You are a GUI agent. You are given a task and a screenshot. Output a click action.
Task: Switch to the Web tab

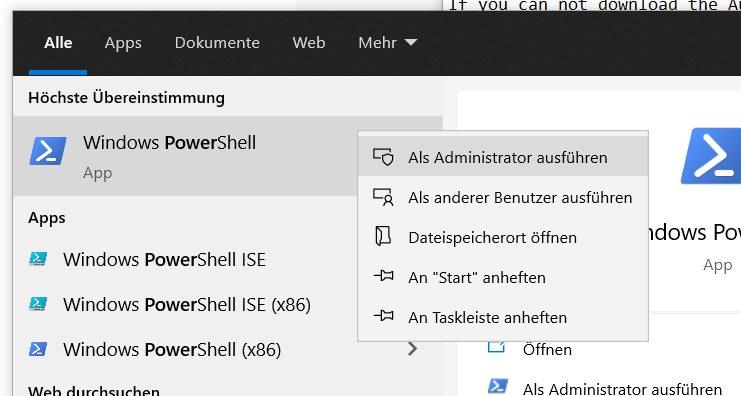click(x=309, y=43)
